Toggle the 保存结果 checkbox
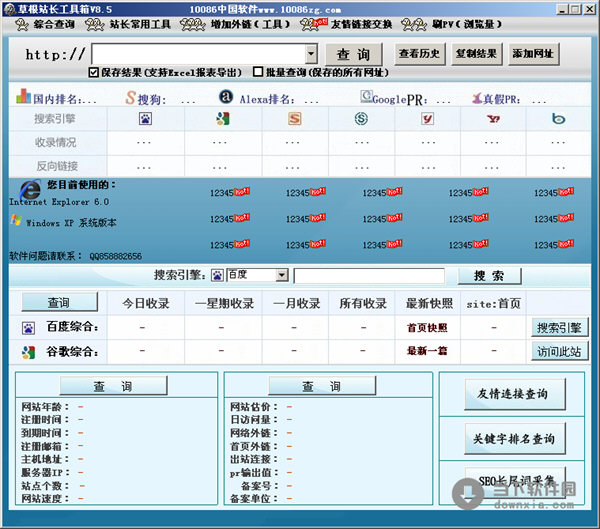Screen dimensions: 600x529 (93, 72)
